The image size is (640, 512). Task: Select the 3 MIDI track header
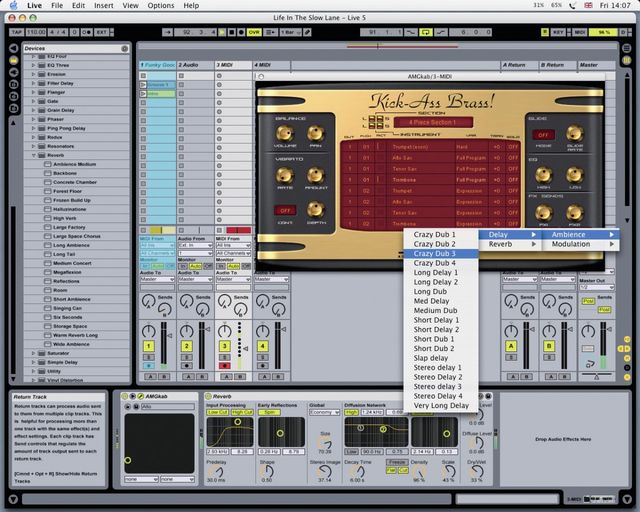(x=233, y=65)
